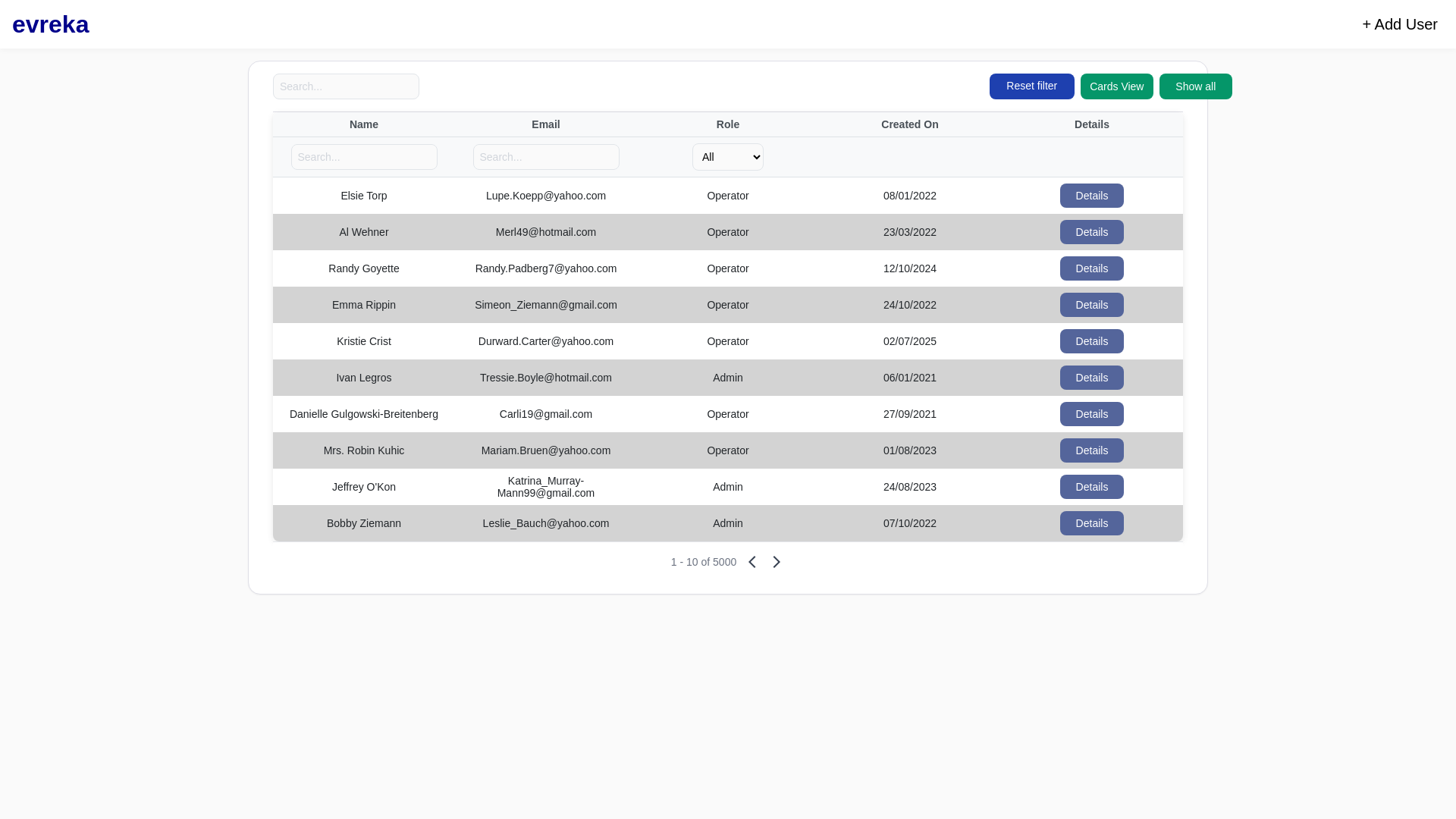The width and height of the screenshot is (1456, 819).
Task: Focus the Name column search field
Action: click(364, 157)
